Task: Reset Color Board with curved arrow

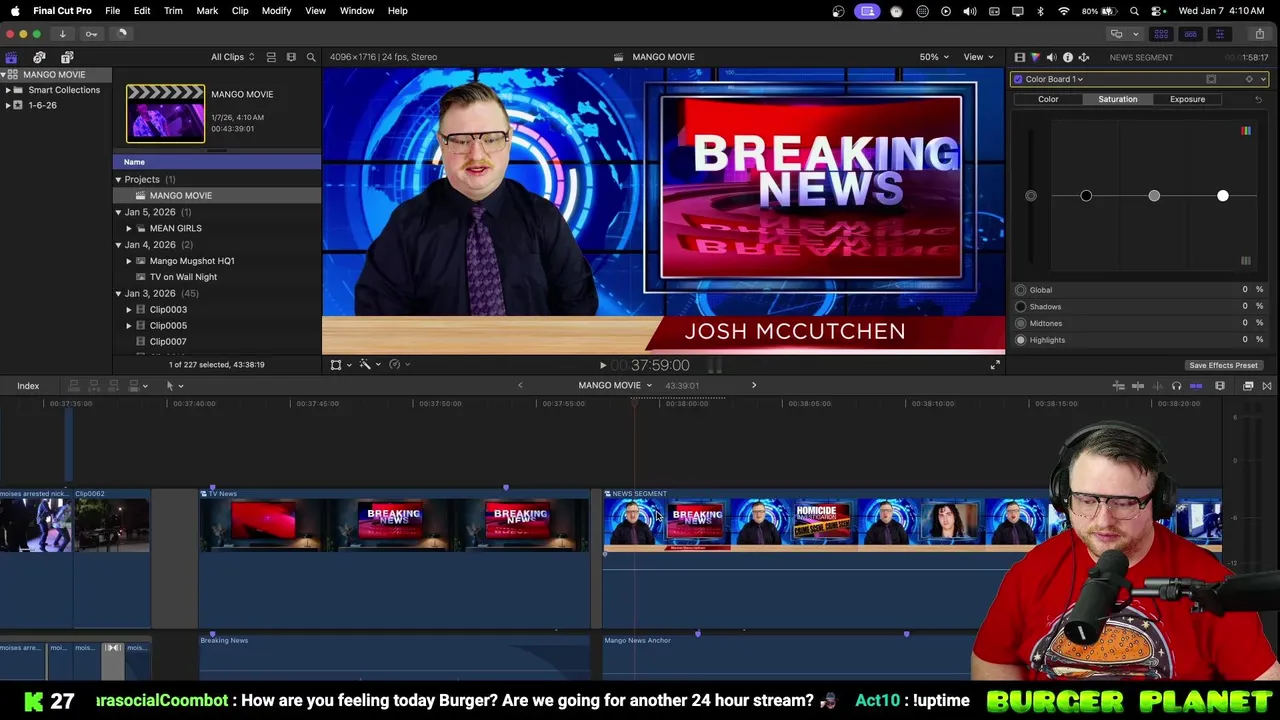Action: tap(1258, 99)
